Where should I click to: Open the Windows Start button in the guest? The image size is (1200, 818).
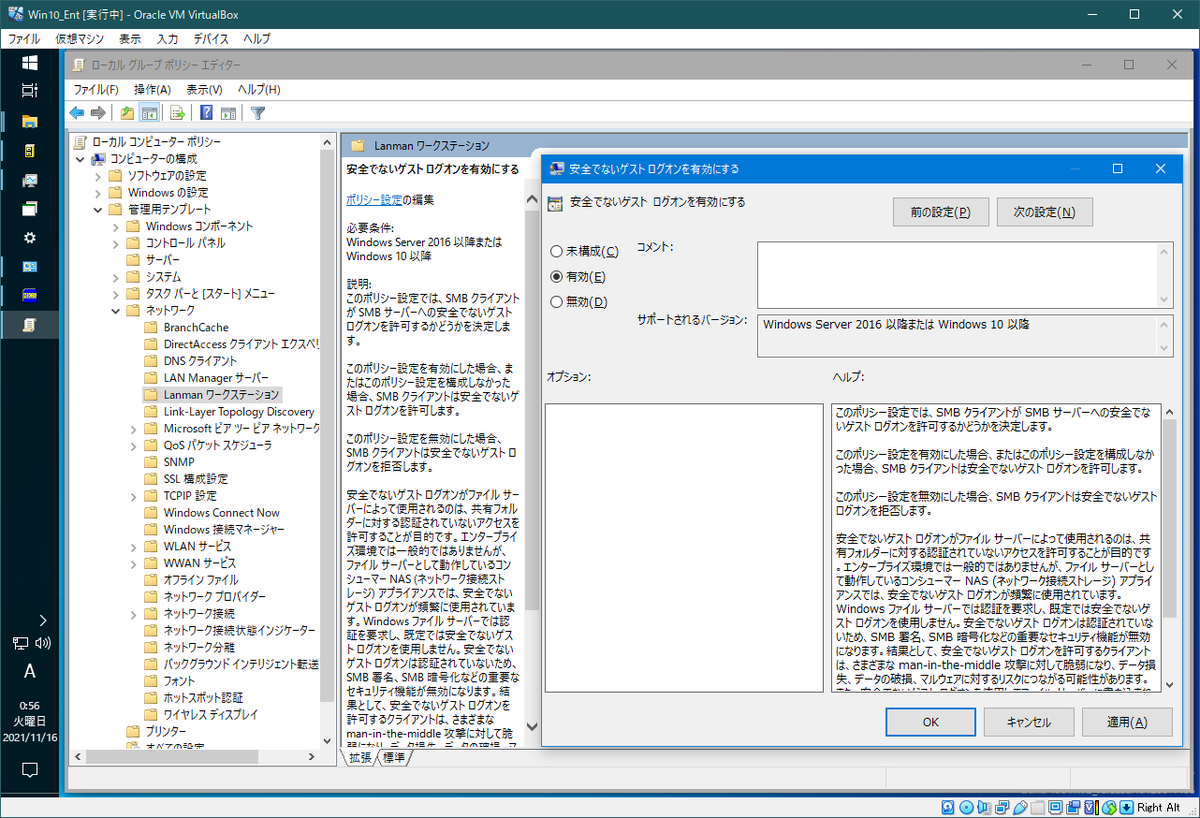30,62
